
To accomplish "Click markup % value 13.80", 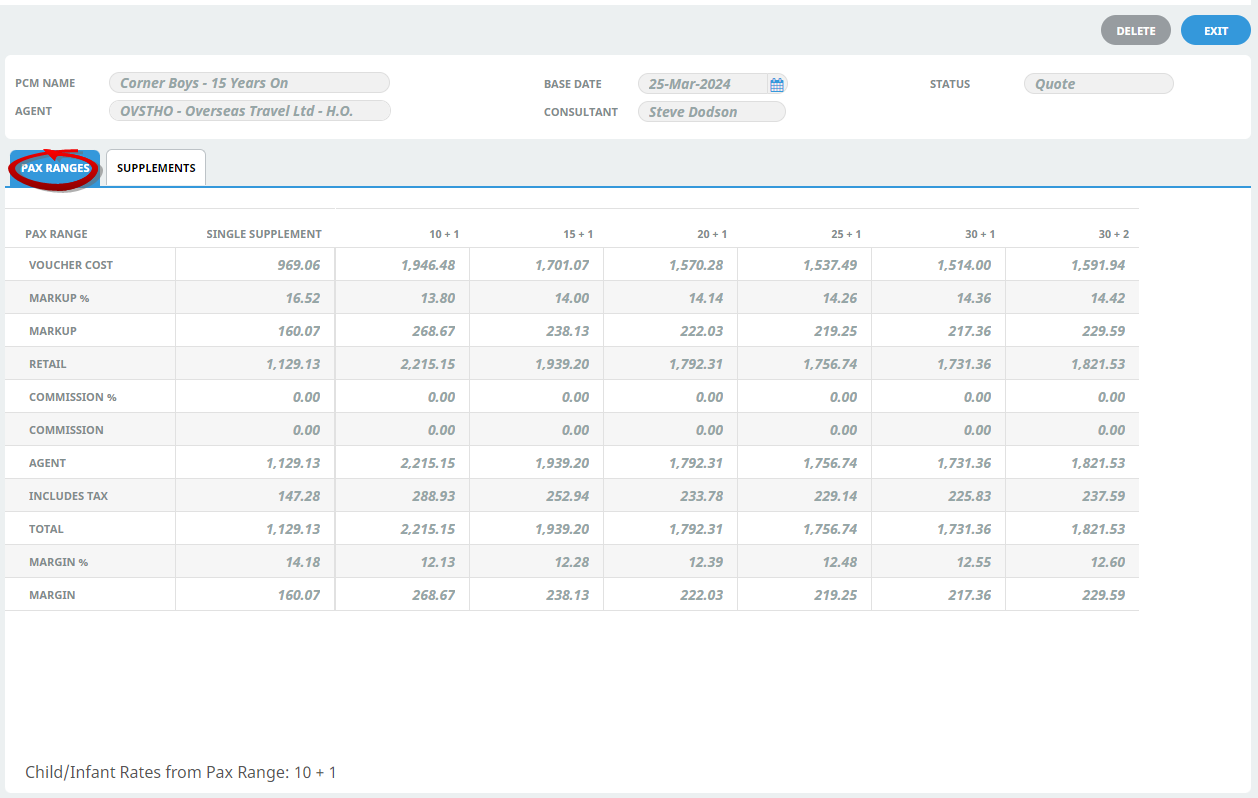I will tap(437, 298).
